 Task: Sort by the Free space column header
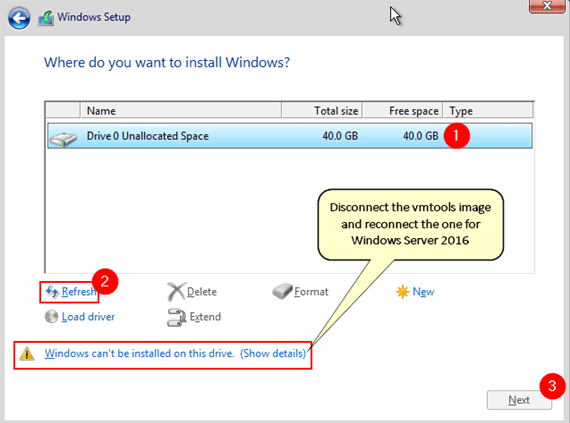(403, 110)
